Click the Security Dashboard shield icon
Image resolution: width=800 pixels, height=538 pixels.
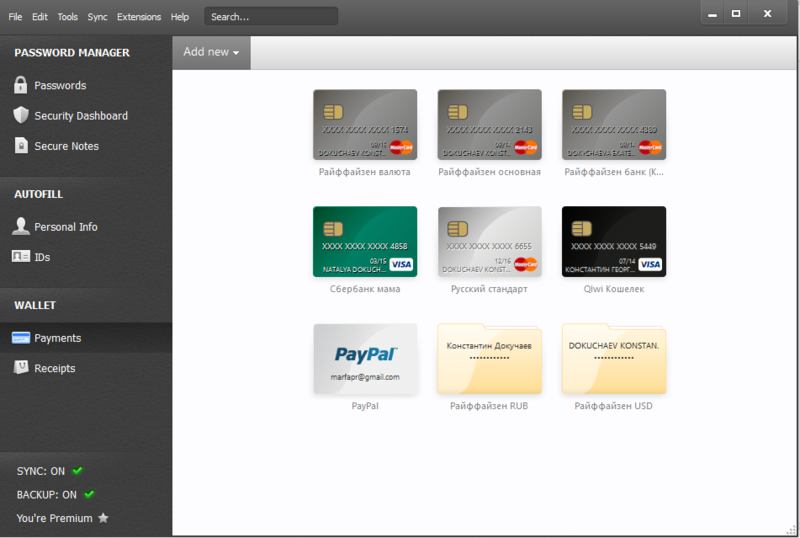[x=20, y=115]
